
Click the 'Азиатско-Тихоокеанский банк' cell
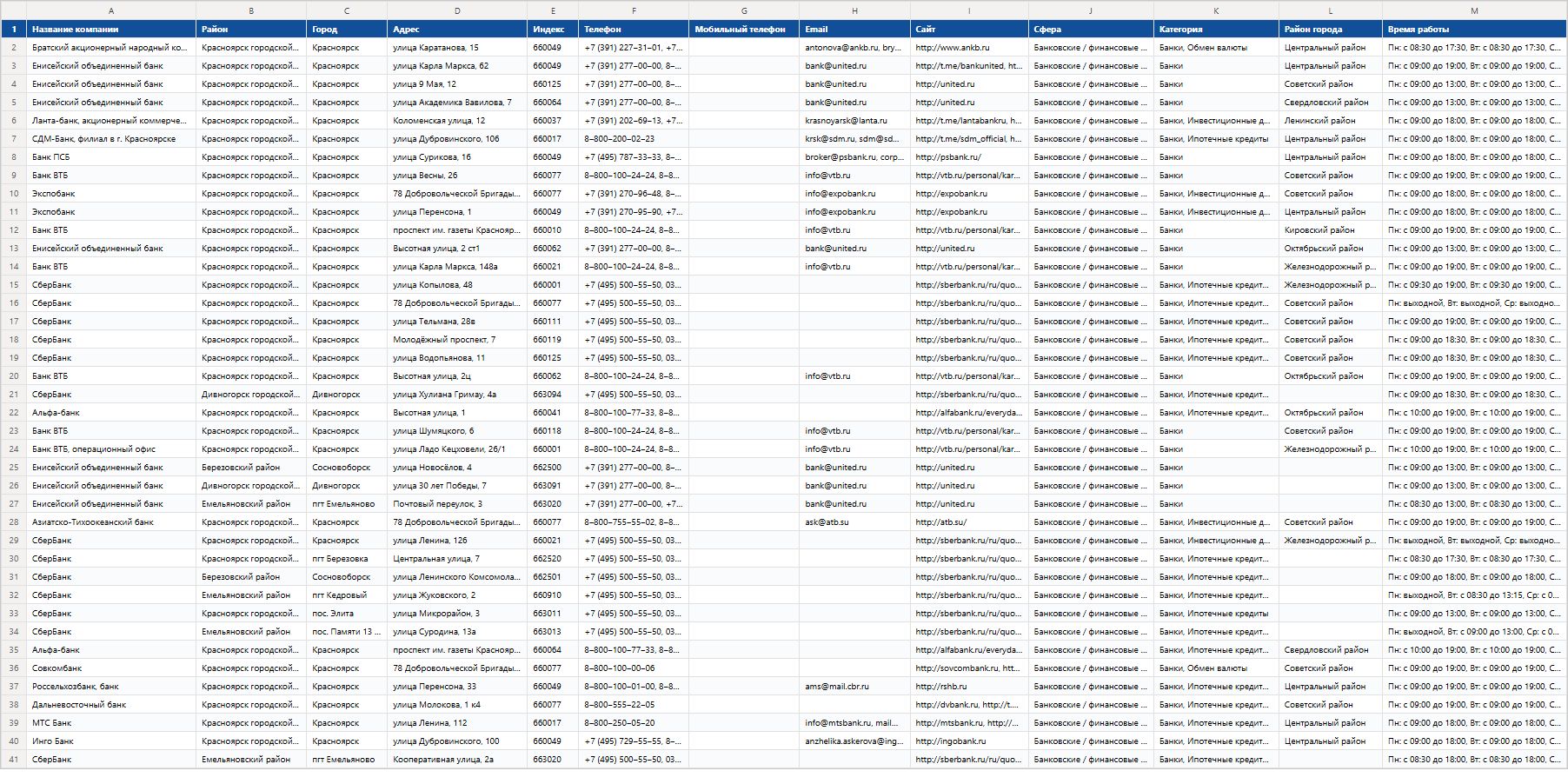click(111, 522)
